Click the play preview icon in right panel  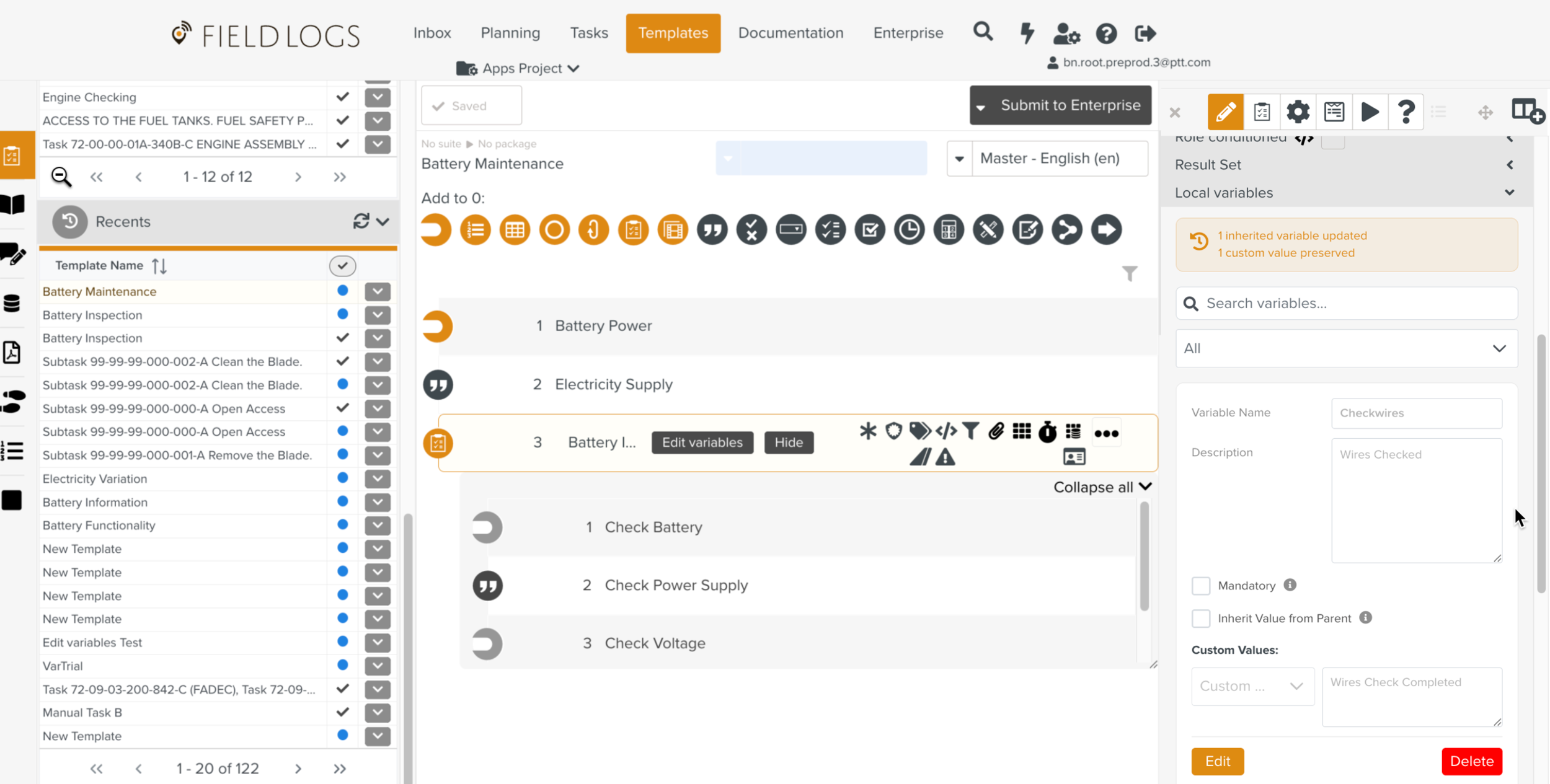pyautogui.click(x=1370, y=112)
